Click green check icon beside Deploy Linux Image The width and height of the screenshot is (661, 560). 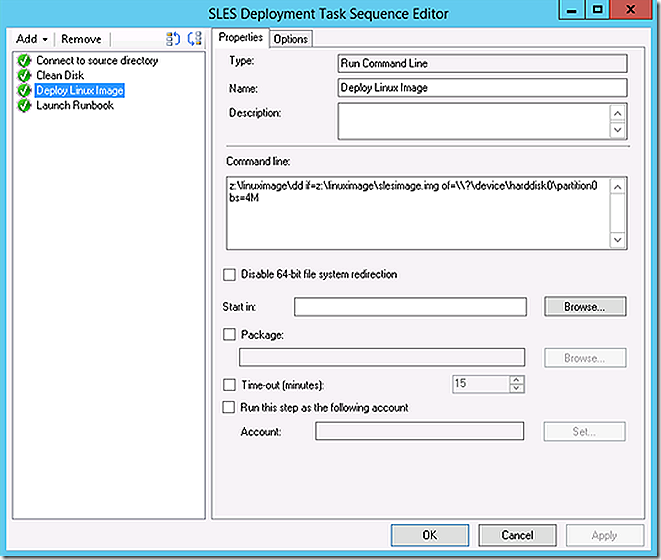click(24, 90)
